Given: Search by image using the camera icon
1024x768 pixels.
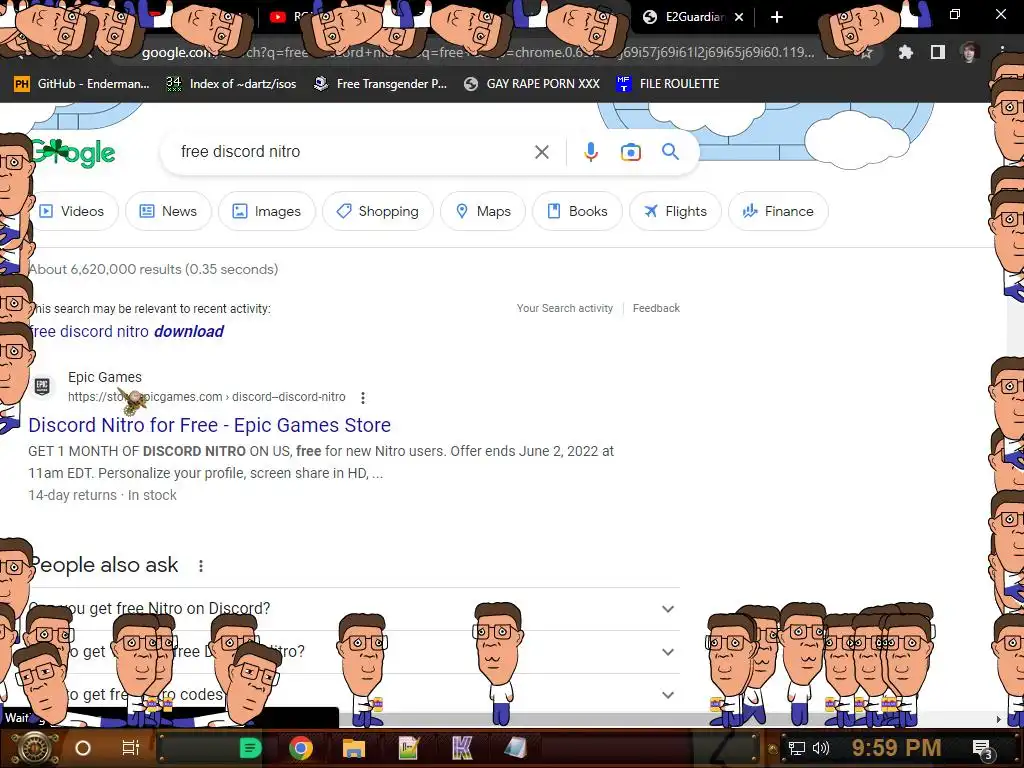Looking at the screenshot, I should 630,152.
